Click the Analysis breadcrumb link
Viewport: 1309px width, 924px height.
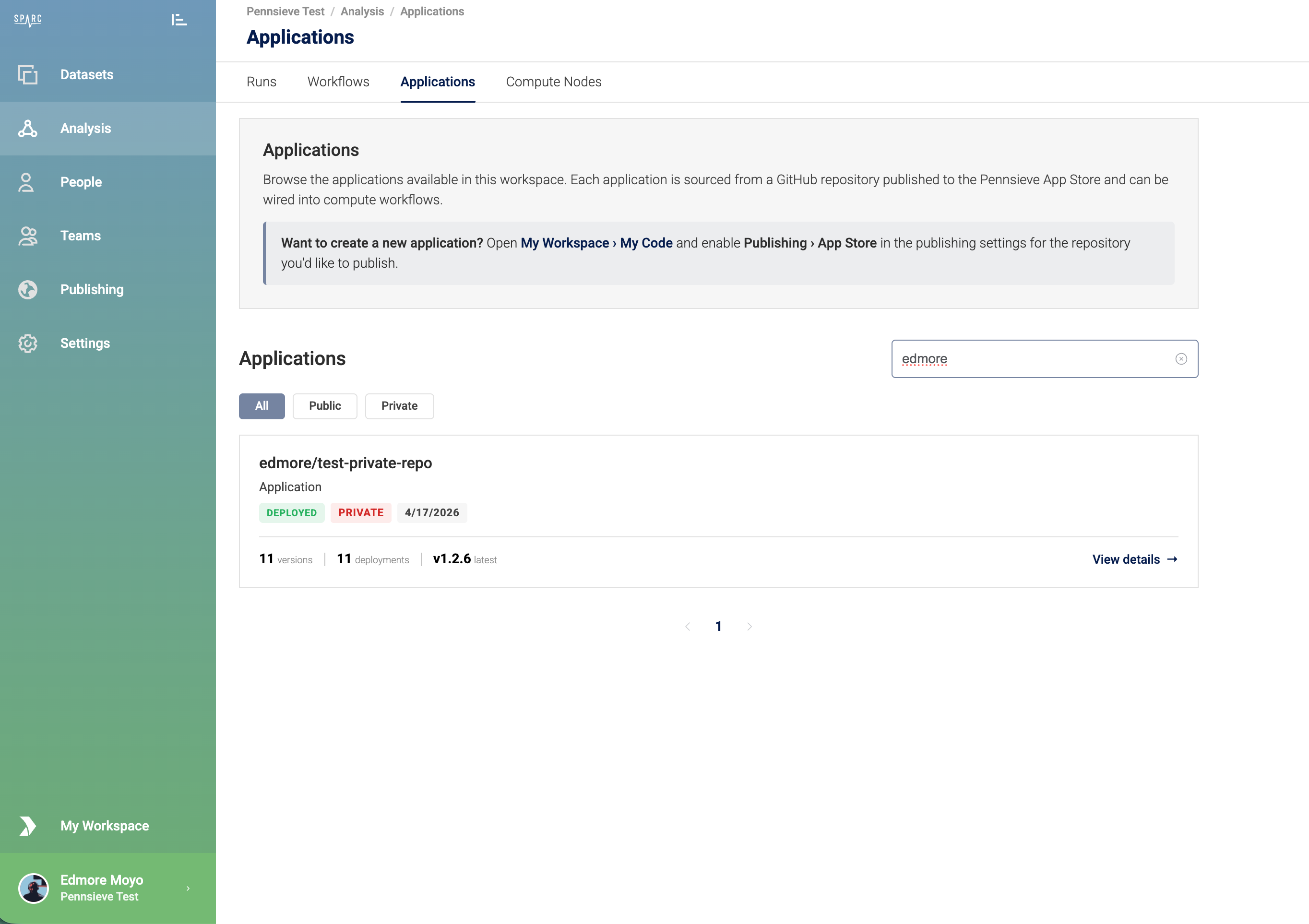click(362, 12)
